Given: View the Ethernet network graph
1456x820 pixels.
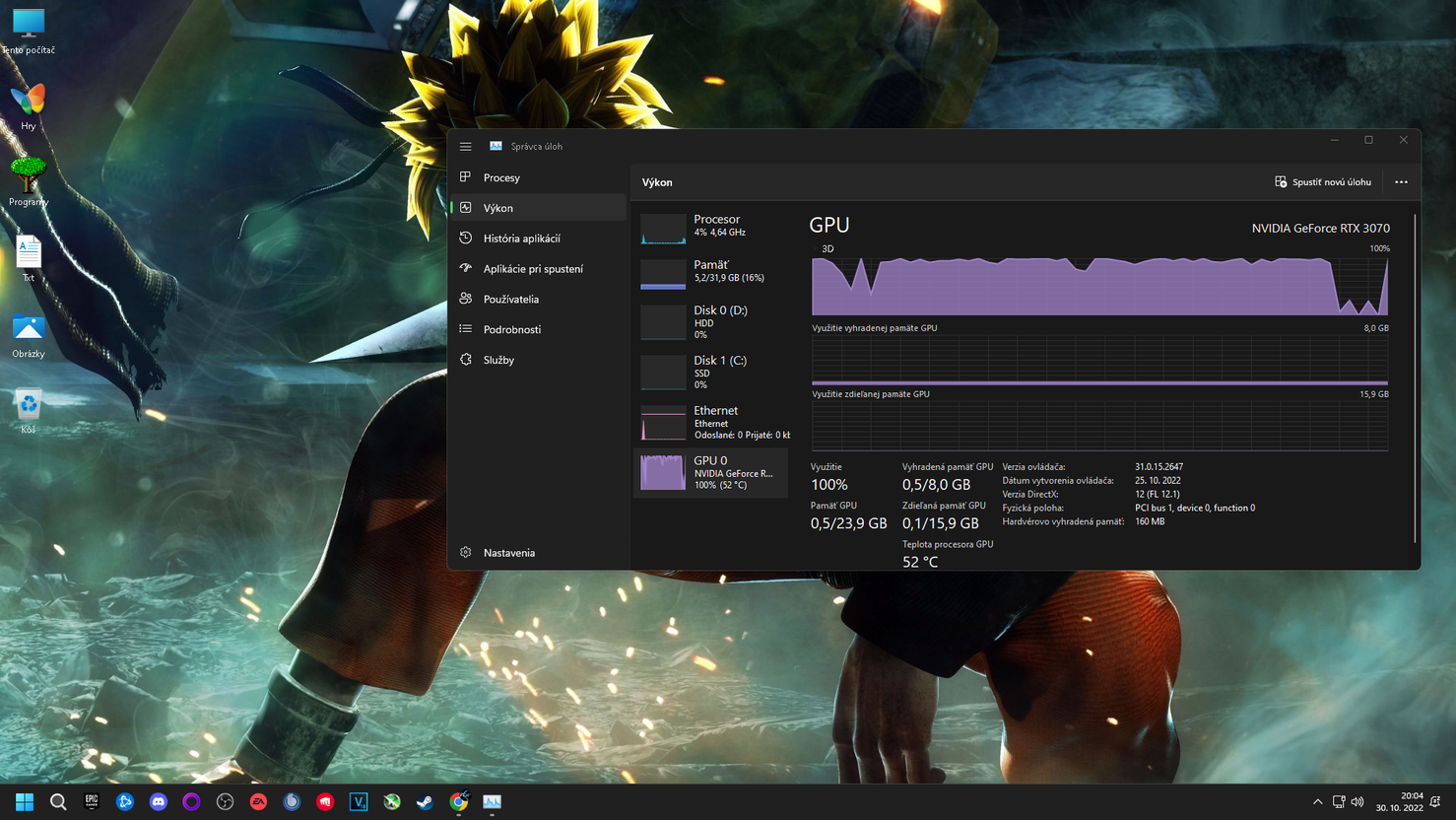Looking at the screenshot, I should (711, 423).
